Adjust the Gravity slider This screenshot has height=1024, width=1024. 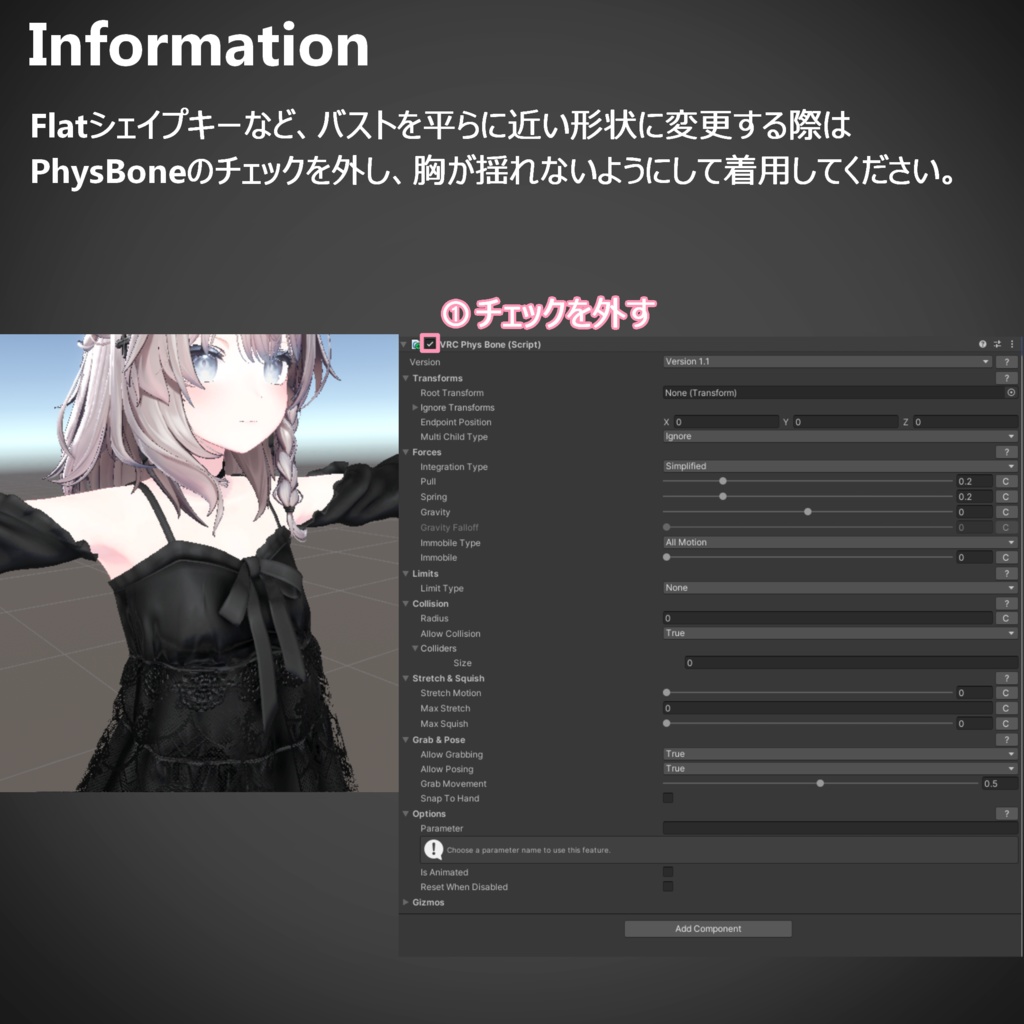pos(808,512)
